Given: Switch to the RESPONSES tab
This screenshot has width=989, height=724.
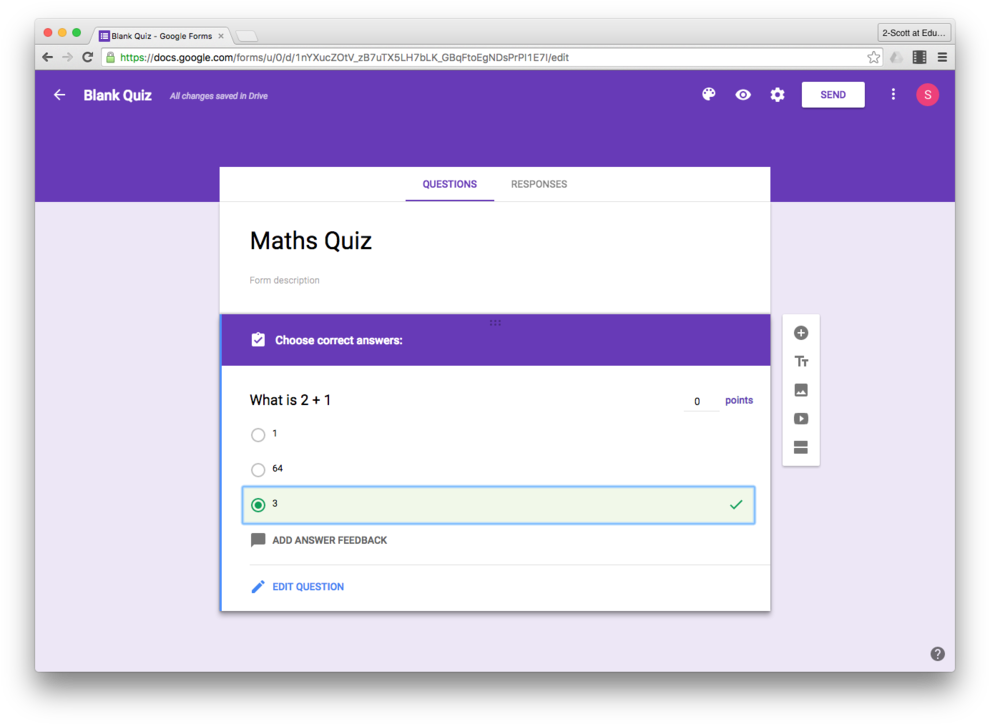Looking at the screenshot, I should point(539,184).
